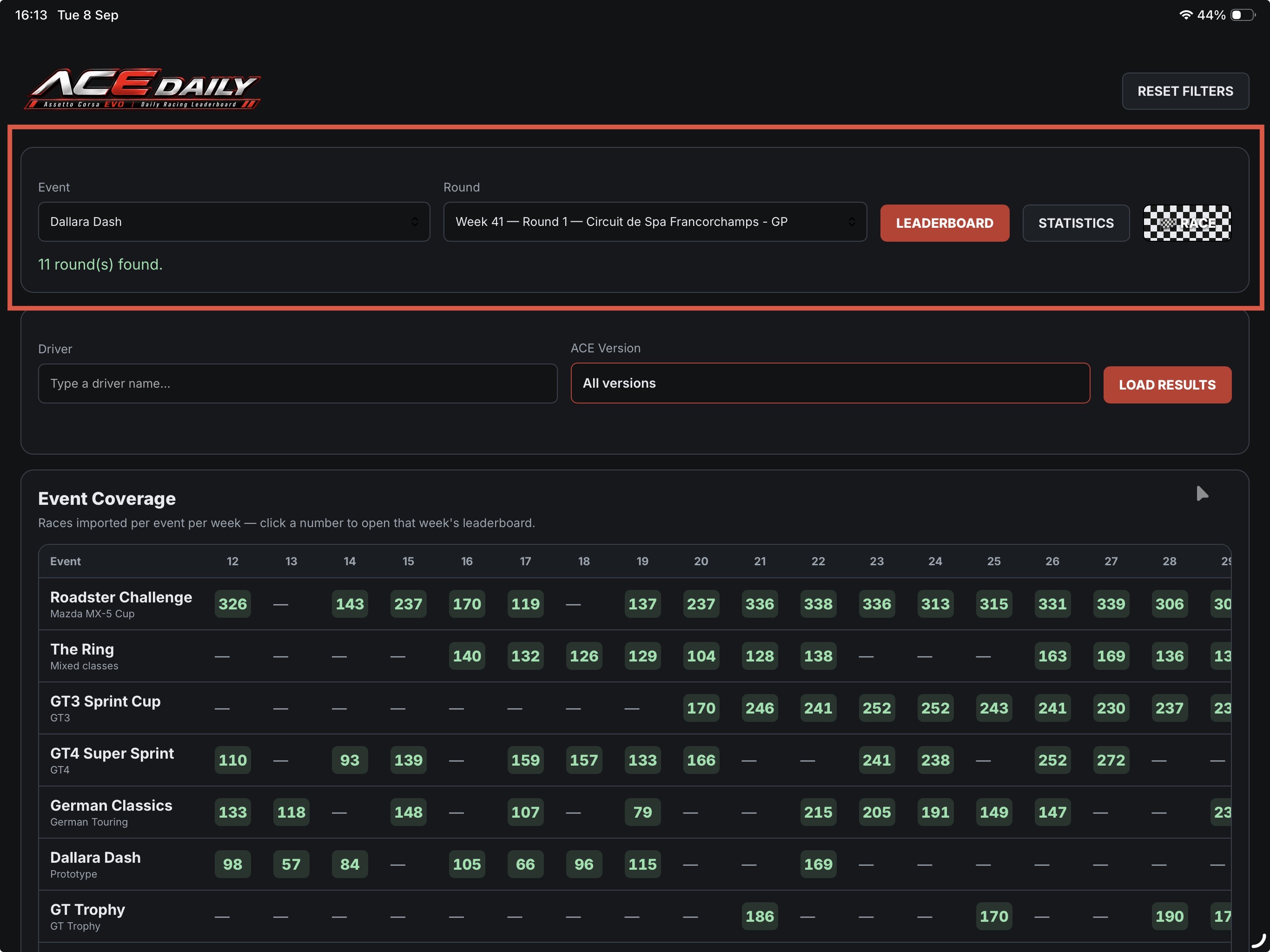Open Roadster Challenge week 14 value 143
This screenshot has height=952, width=1270.
(x=350, y=604)
